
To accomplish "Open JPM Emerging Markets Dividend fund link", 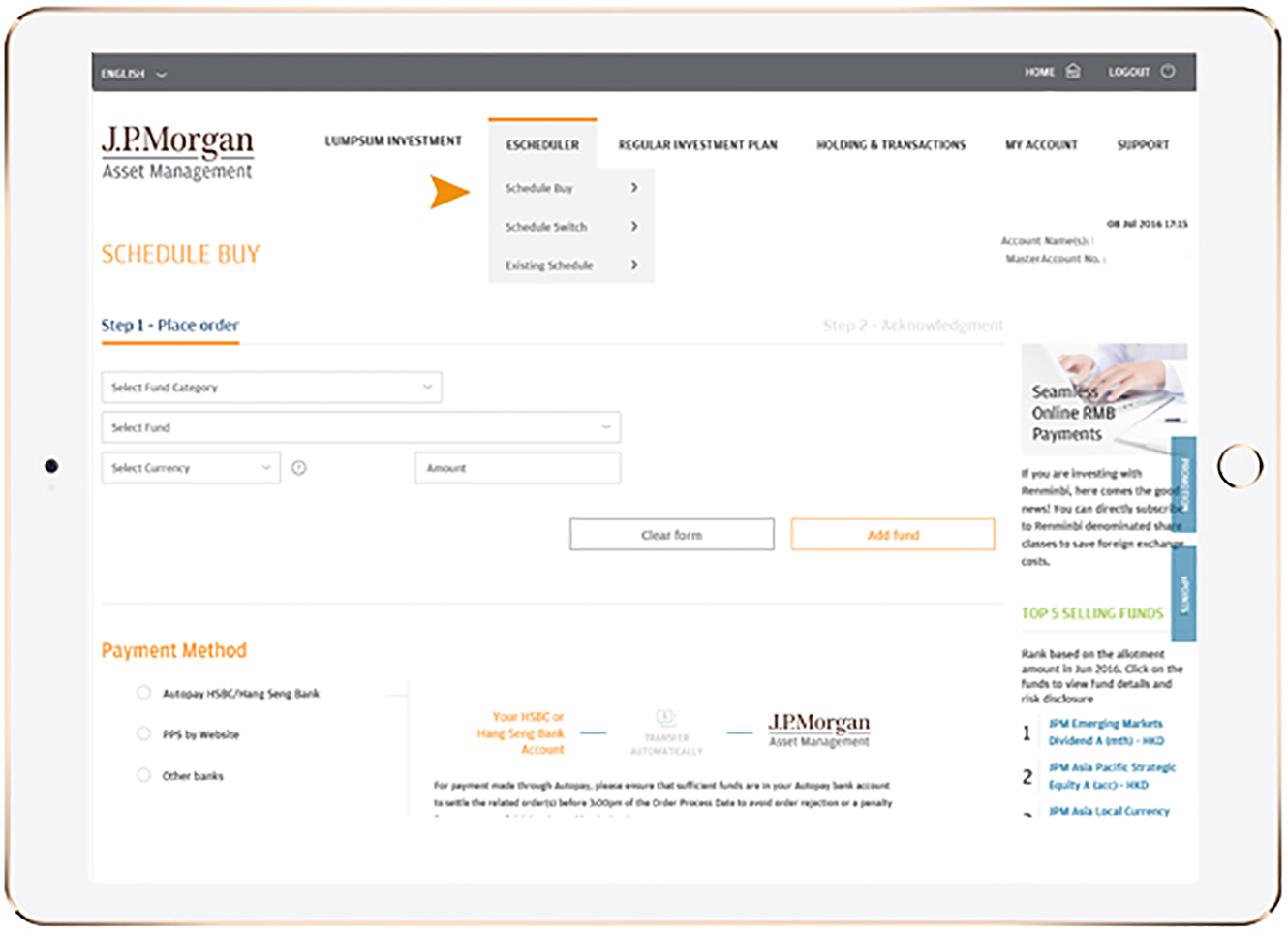I will pos(1105,732).
